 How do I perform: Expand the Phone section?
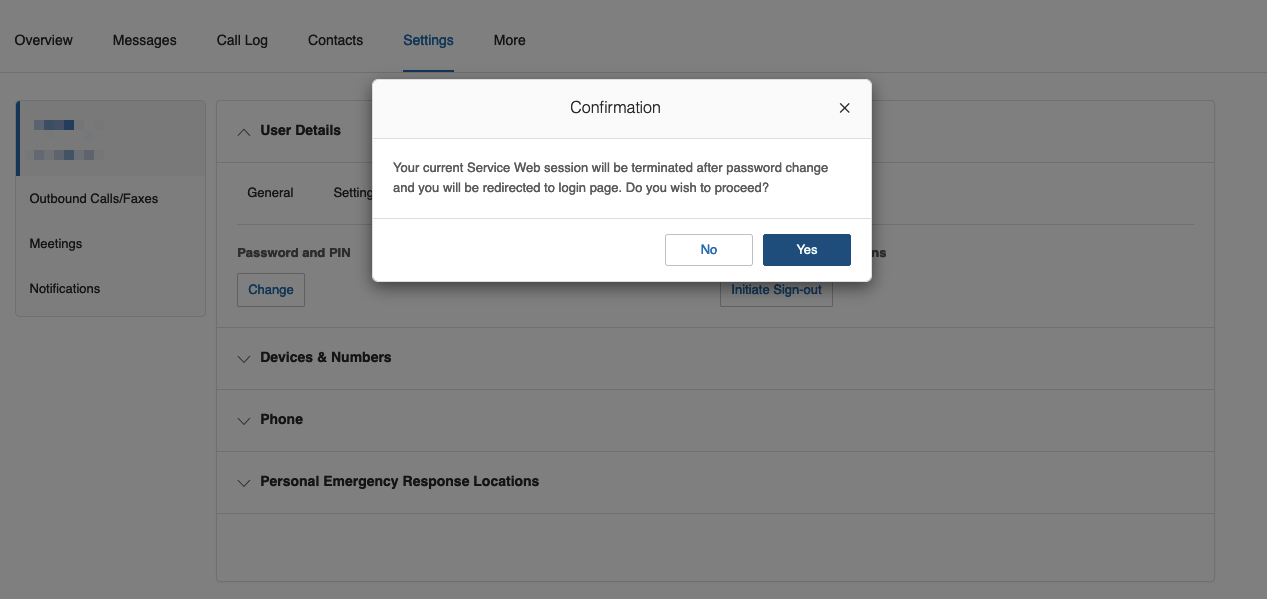click(x=244, y=420)
